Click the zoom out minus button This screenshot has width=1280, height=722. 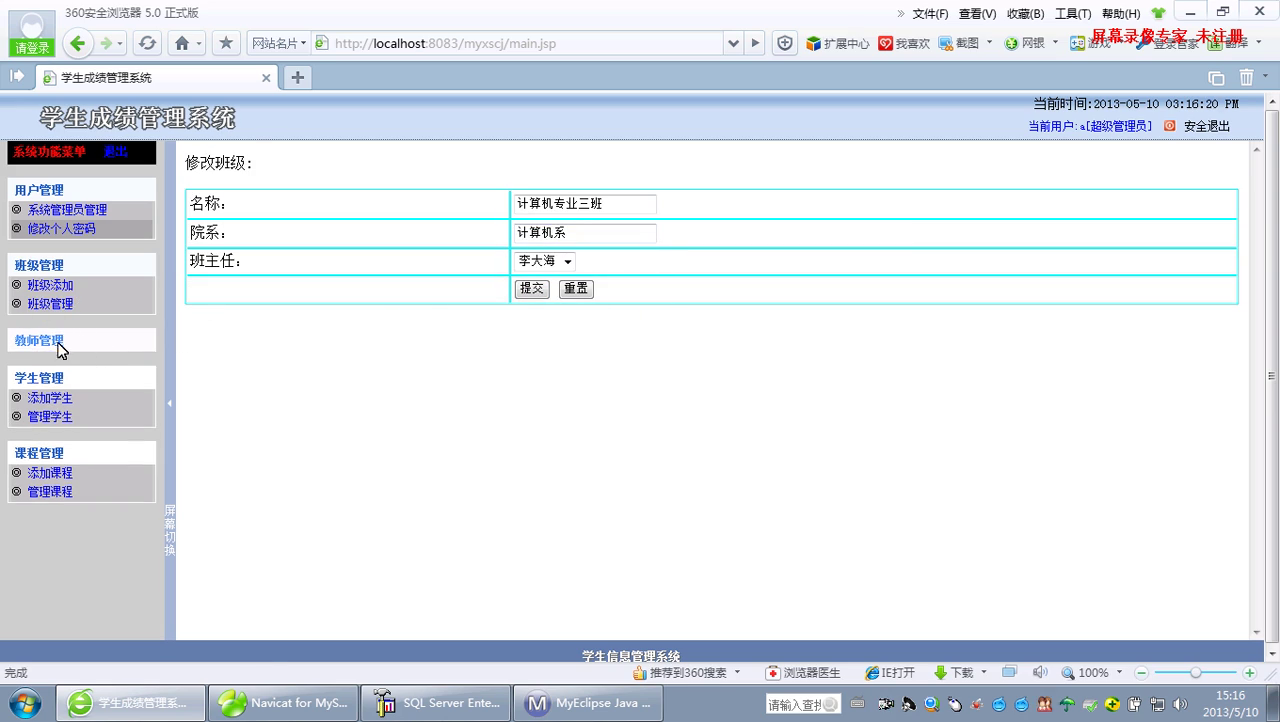(1142, 673)
